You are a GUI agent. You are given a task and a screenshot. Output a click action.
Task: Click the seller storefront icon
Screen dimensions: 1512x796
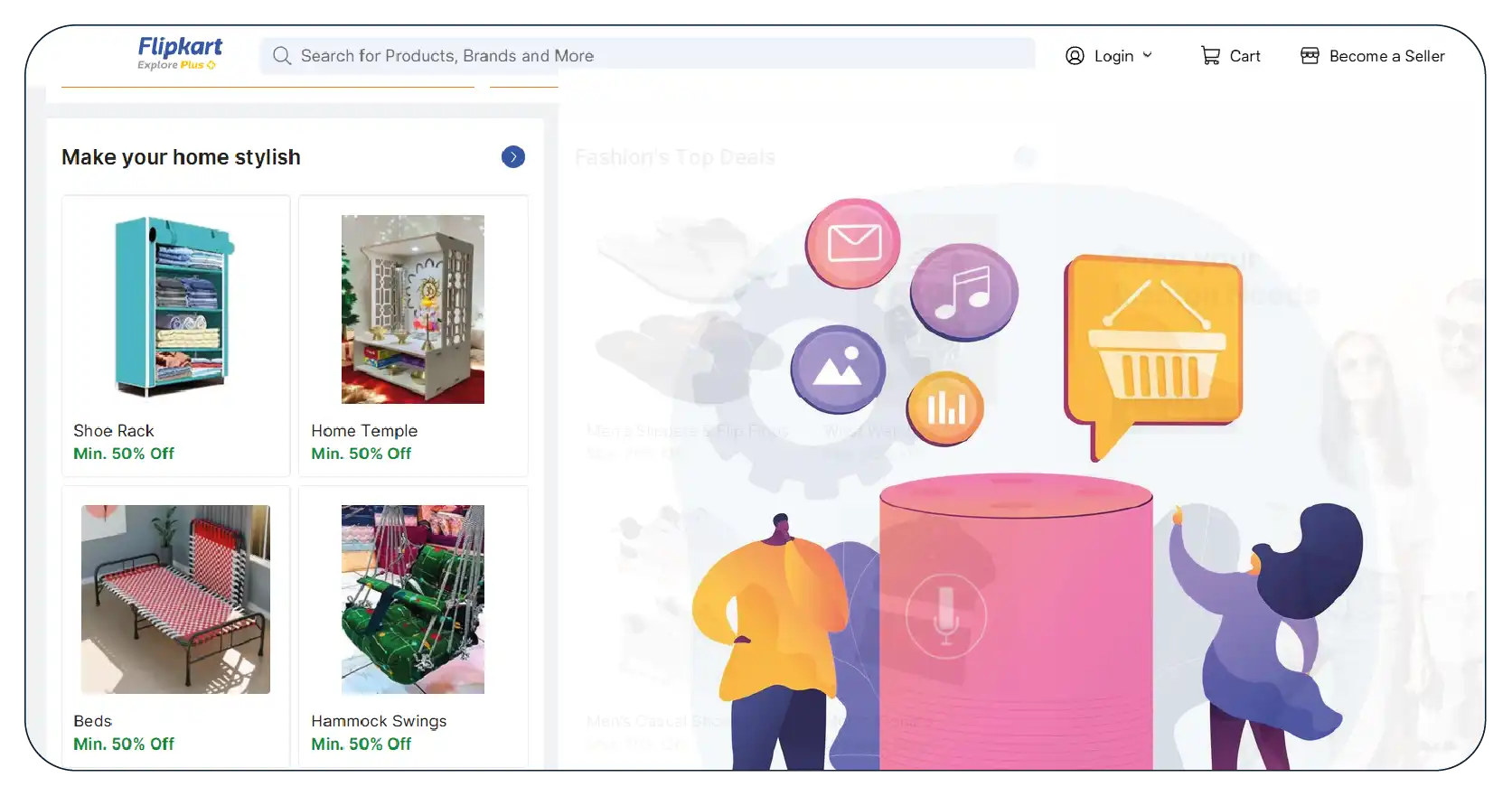1310,56
